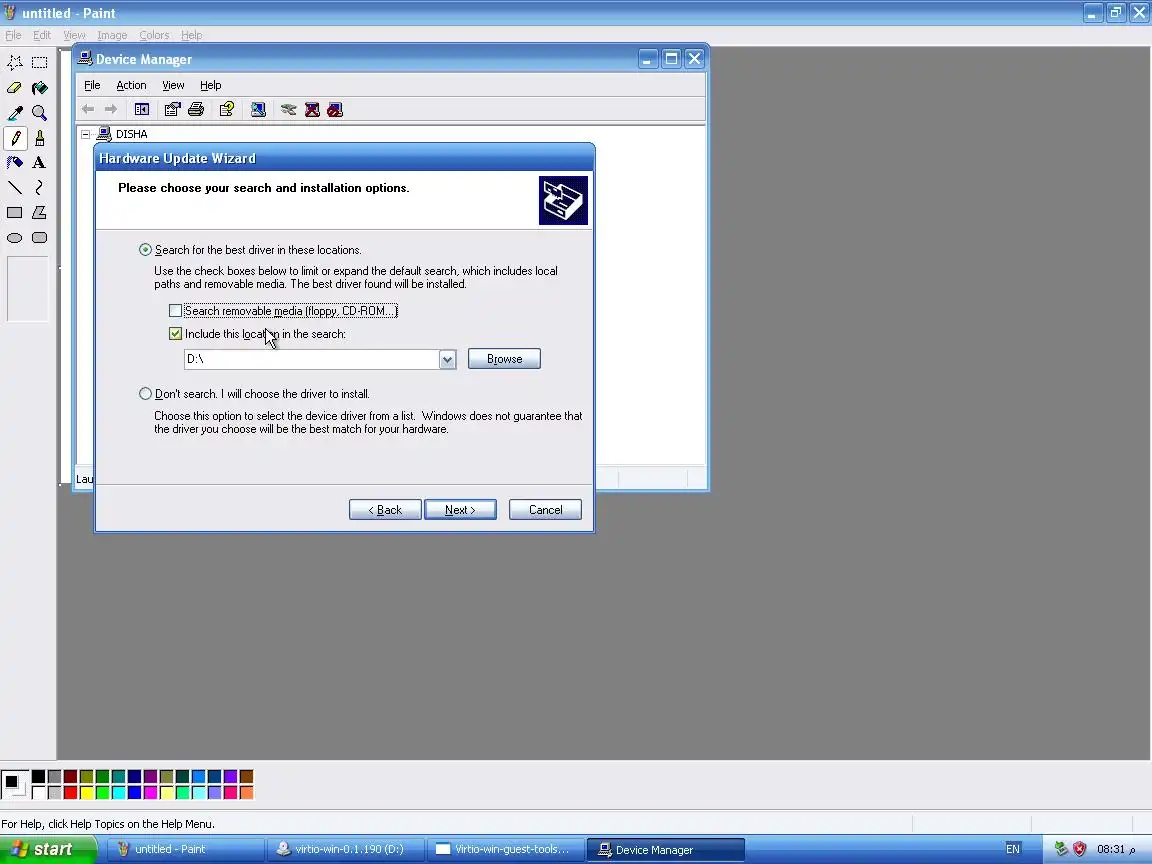The width and height of the screenshot is (1152, 864).
Task: Select the Magnifier tool in Paint
Action: [40, 112]
